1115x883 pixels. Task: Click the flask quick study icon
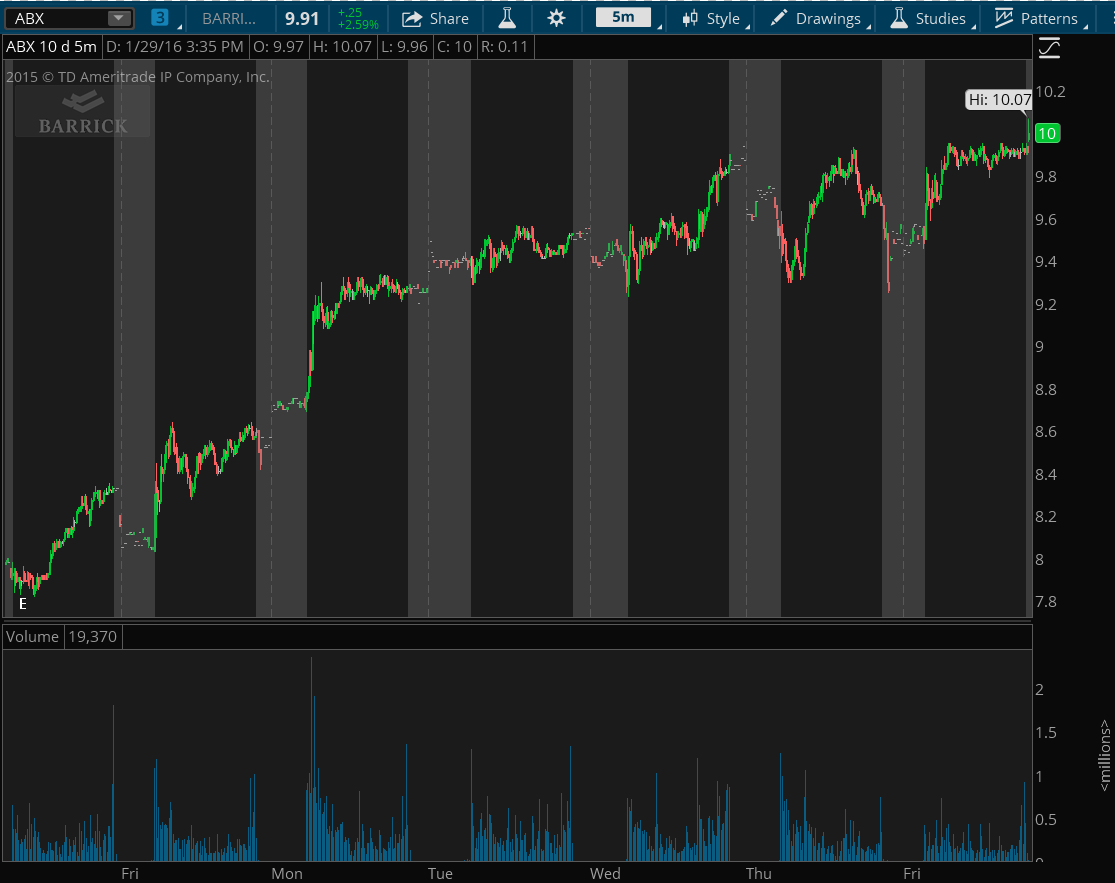point(507,18)
